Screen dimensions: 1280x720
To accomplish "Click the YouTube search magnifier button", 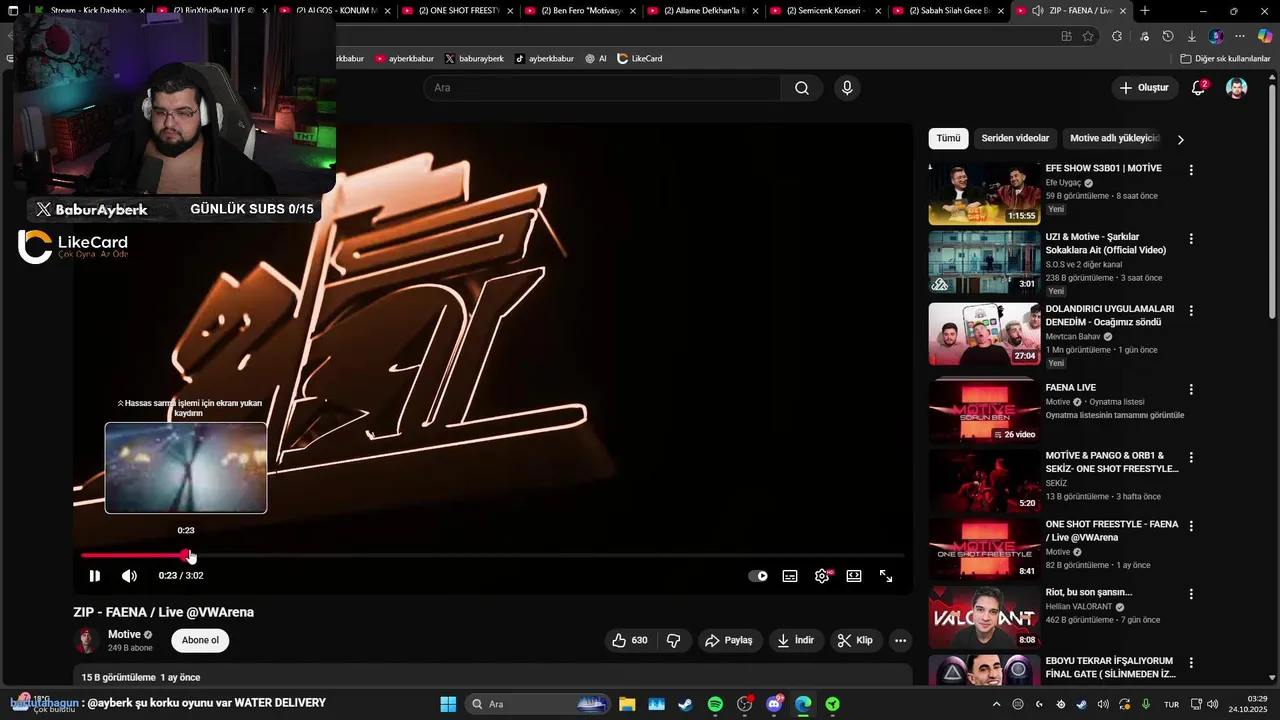I will [x=802, y=88].
